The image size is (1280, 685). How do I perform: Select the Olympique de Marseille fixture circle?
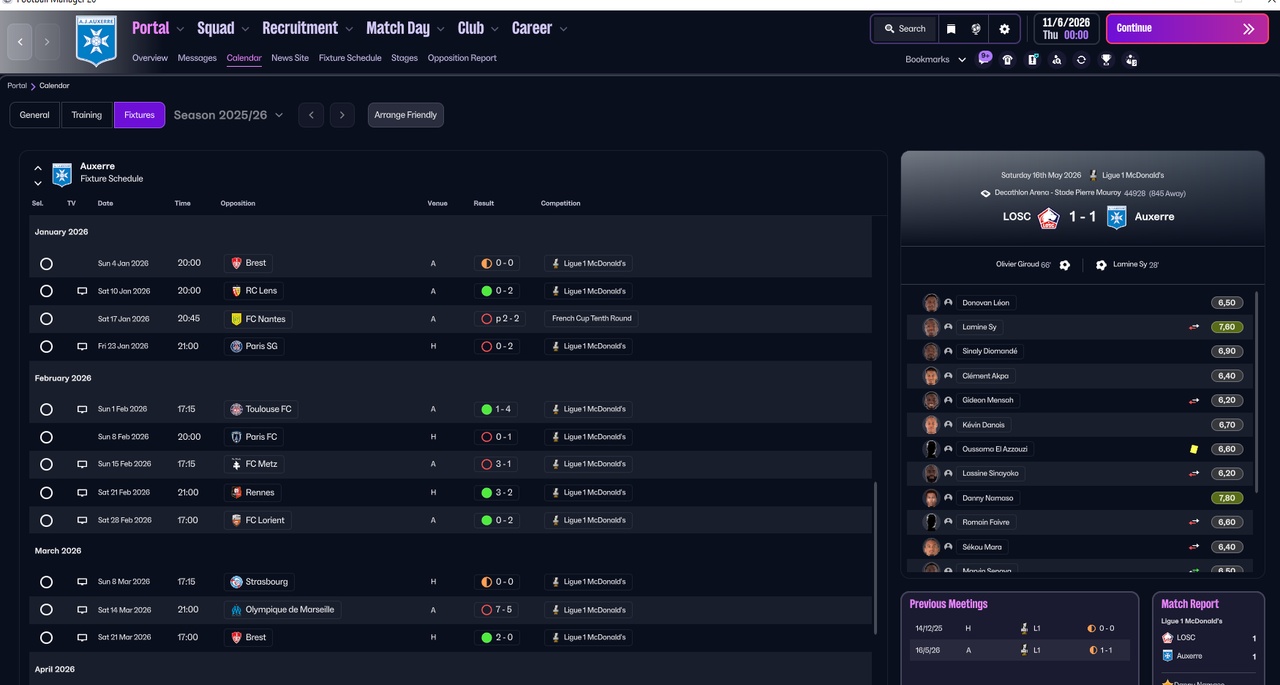[x=46, y=610]
